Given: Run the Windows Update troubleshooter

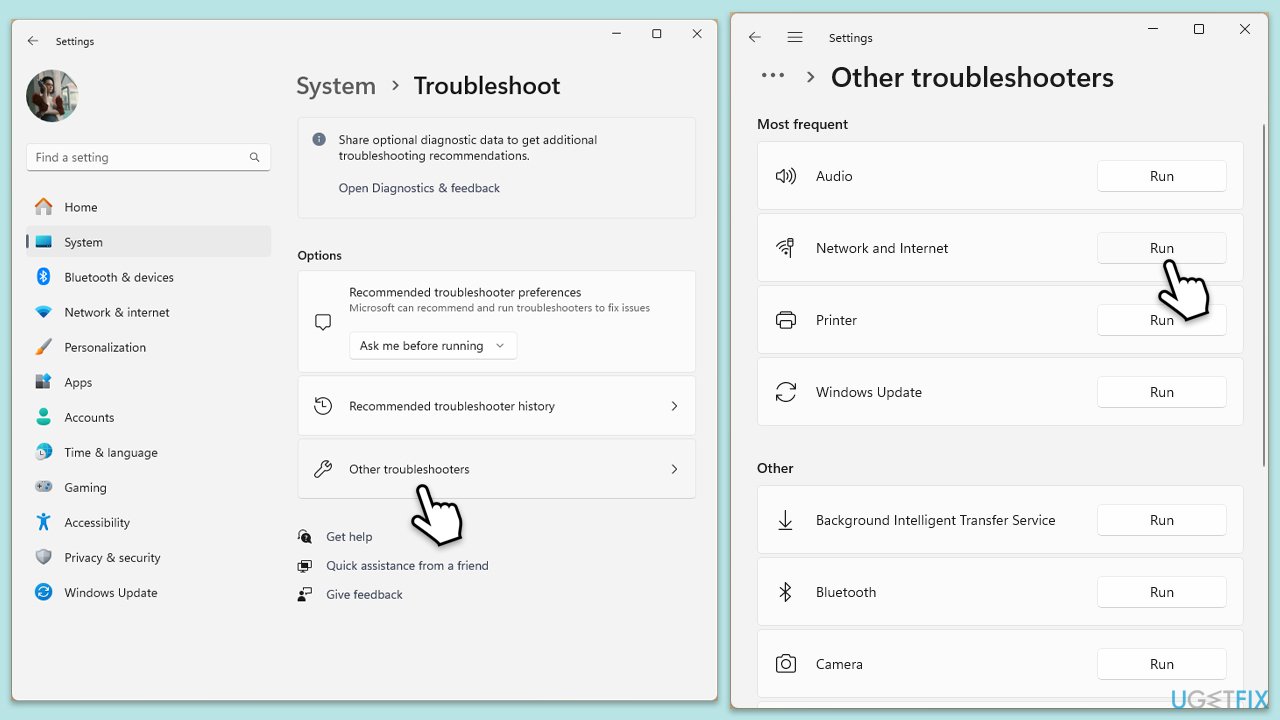Looking at the screenshot, I should (1162, 392).
